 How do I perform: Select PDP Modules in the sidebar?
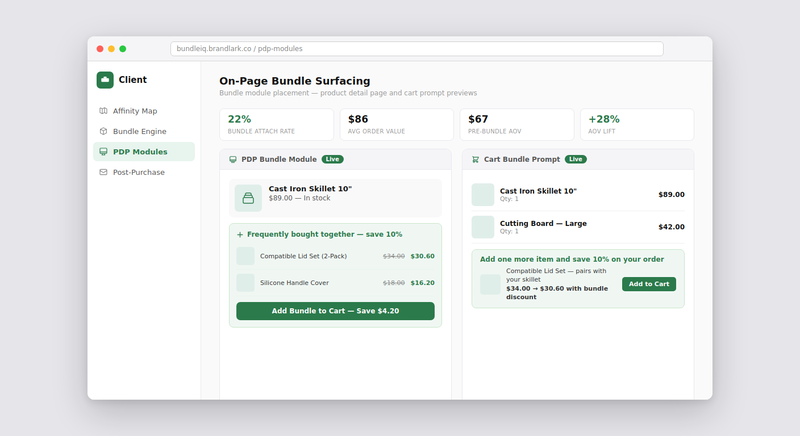[x=144, y=151]
